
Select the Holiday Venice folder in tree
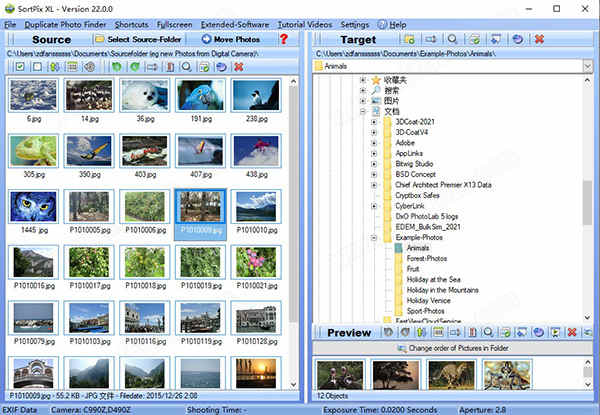coord(428,301)
